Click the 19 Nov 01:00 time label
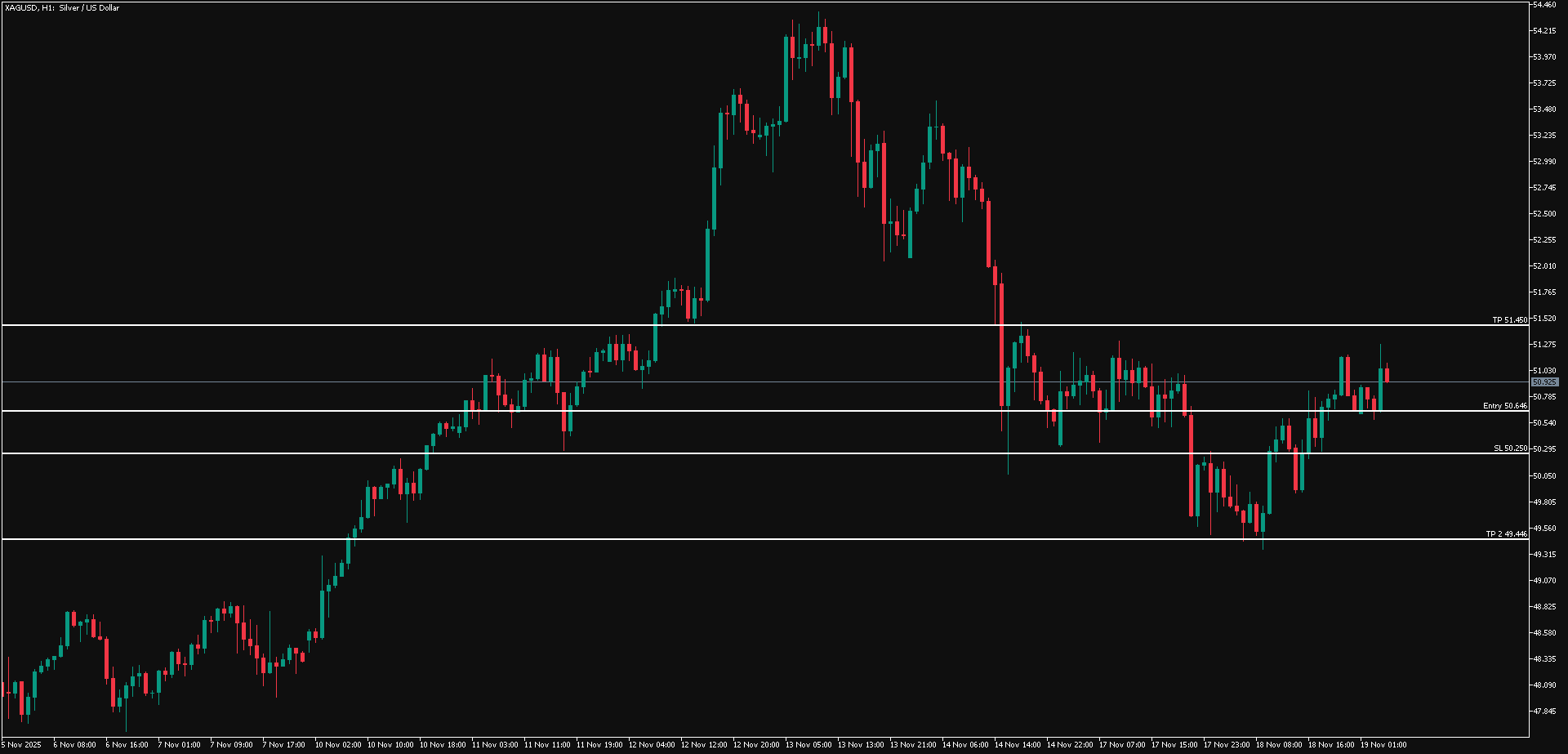This screenshot has height=754, width=1568. pos(1383,745)
